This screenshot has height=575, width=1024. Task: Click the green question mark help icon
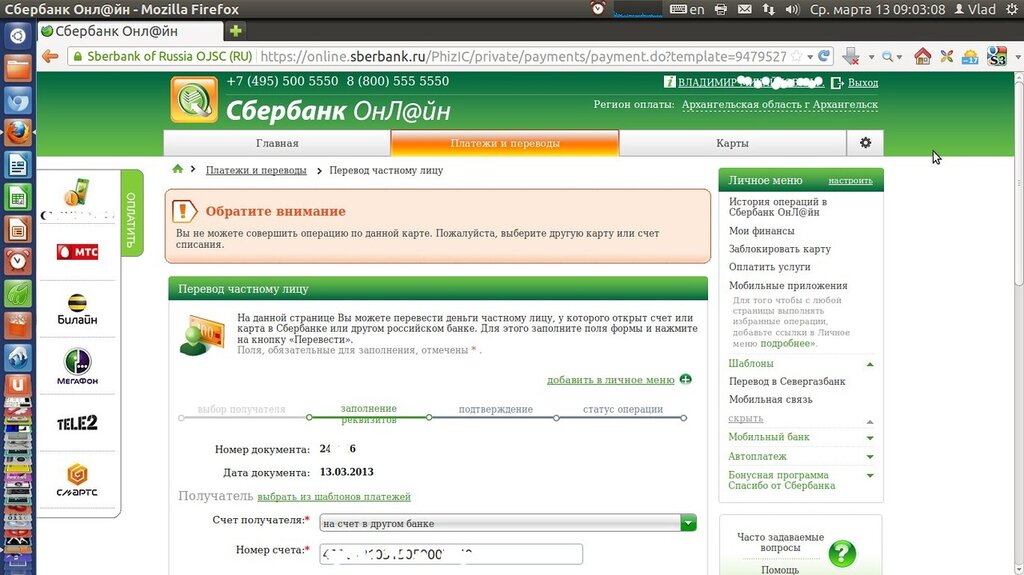(x=842, y=553)
